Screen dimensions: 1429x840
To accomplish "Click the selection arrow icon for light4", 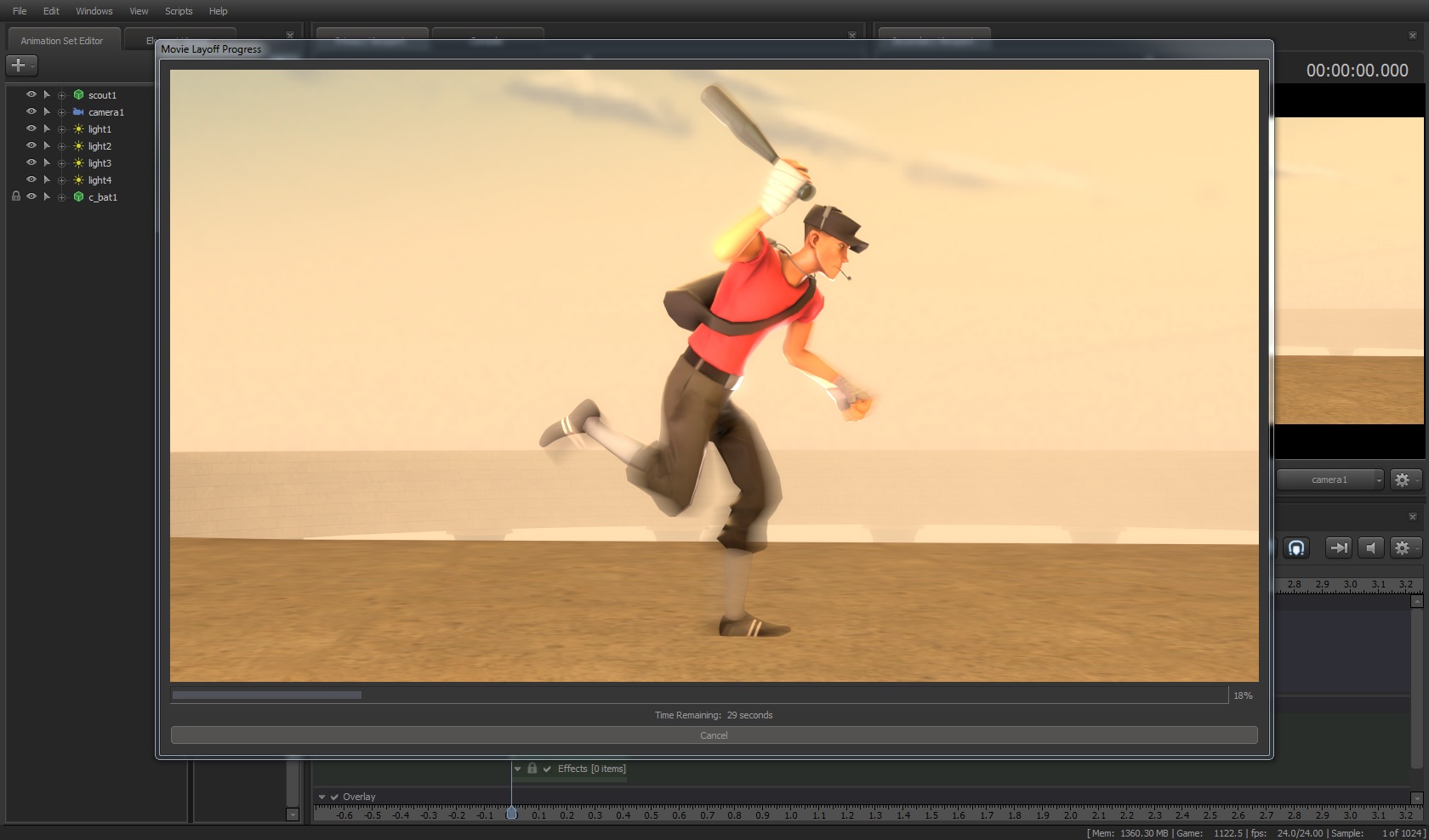I will click(x=47, y=180).
